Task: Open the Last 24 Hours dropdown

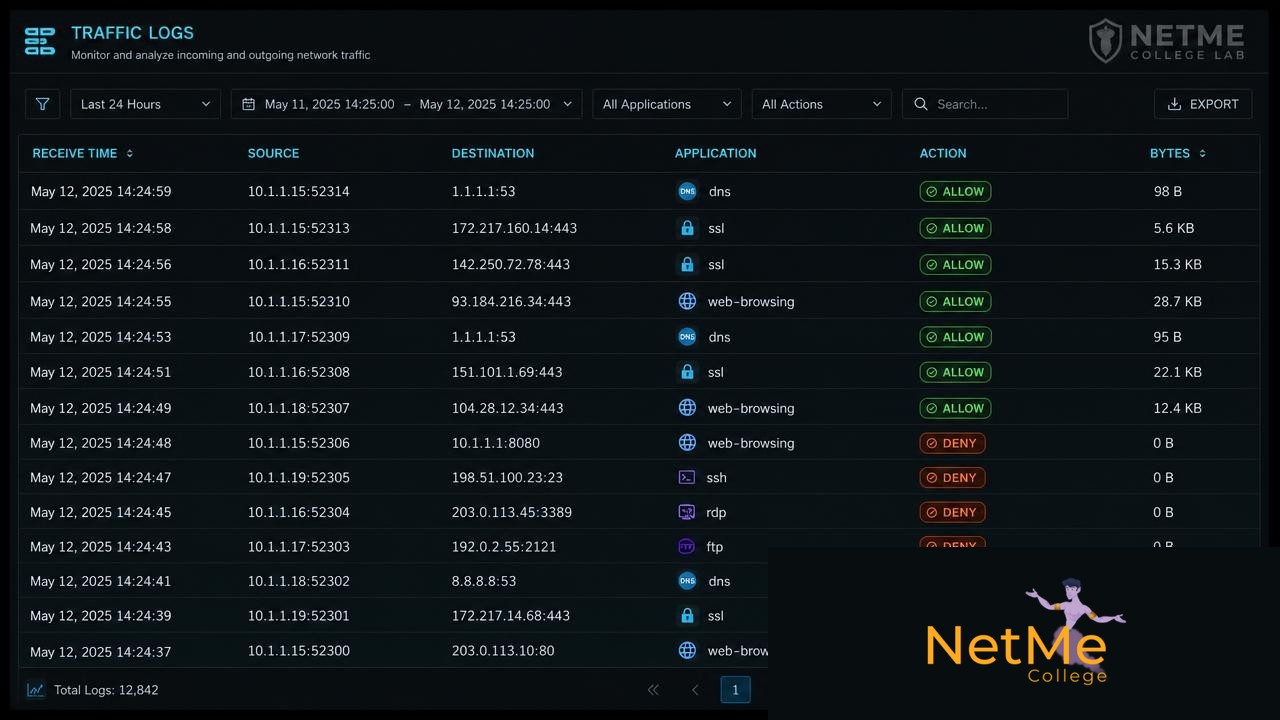Action: (145, 104)
